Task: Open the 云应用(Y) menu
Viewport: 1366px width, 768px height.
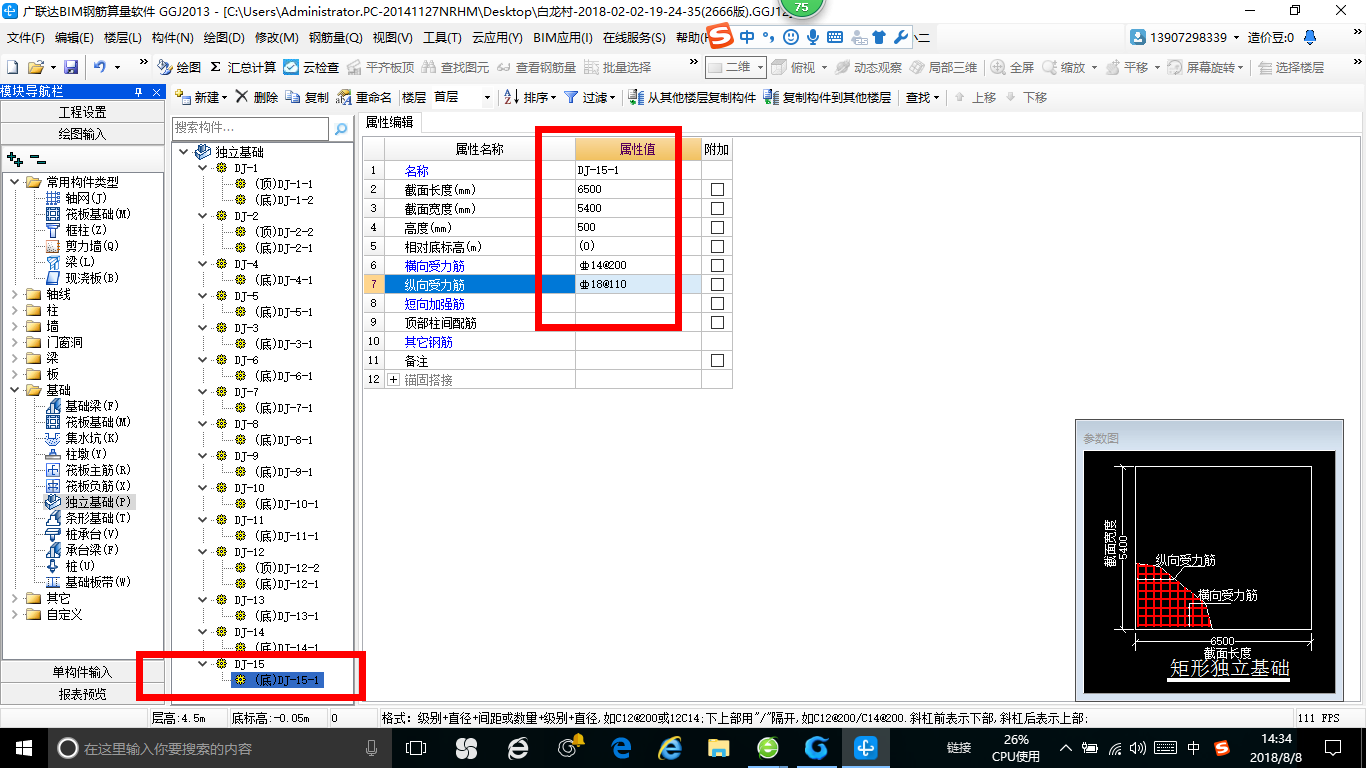Action: [497, 38]
